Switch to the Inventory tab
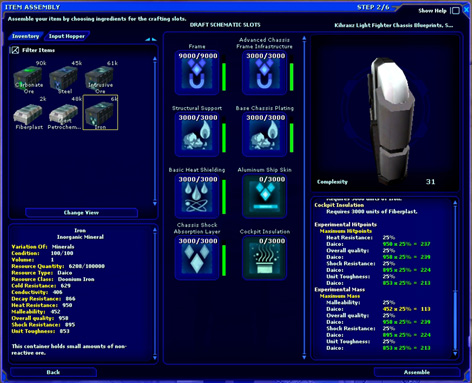 coord(25,36)
